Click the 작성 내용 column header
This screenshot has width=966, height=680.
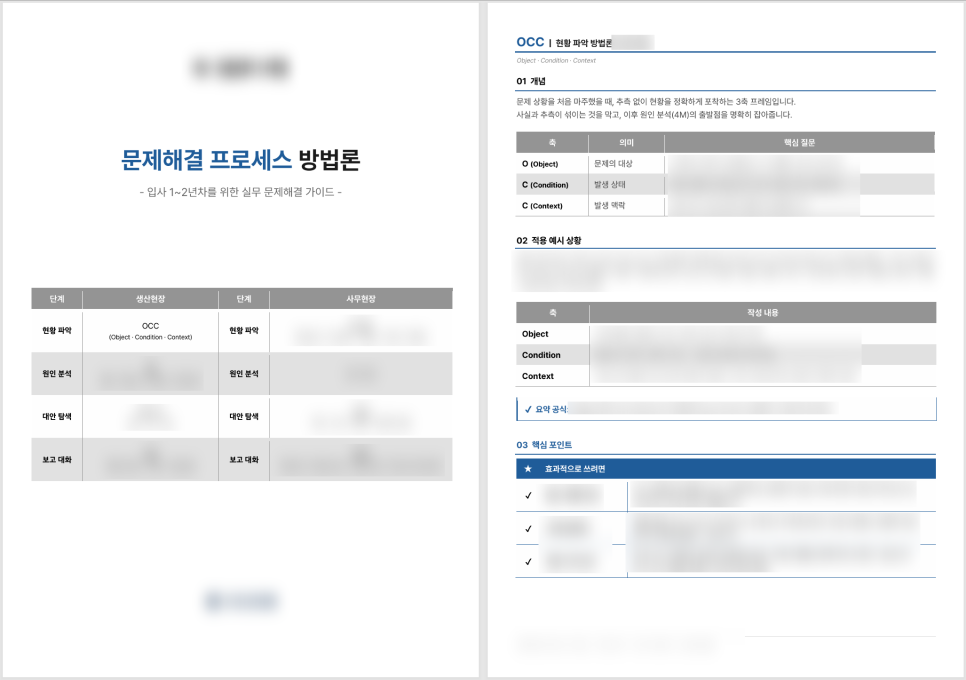tap(763, 312)
